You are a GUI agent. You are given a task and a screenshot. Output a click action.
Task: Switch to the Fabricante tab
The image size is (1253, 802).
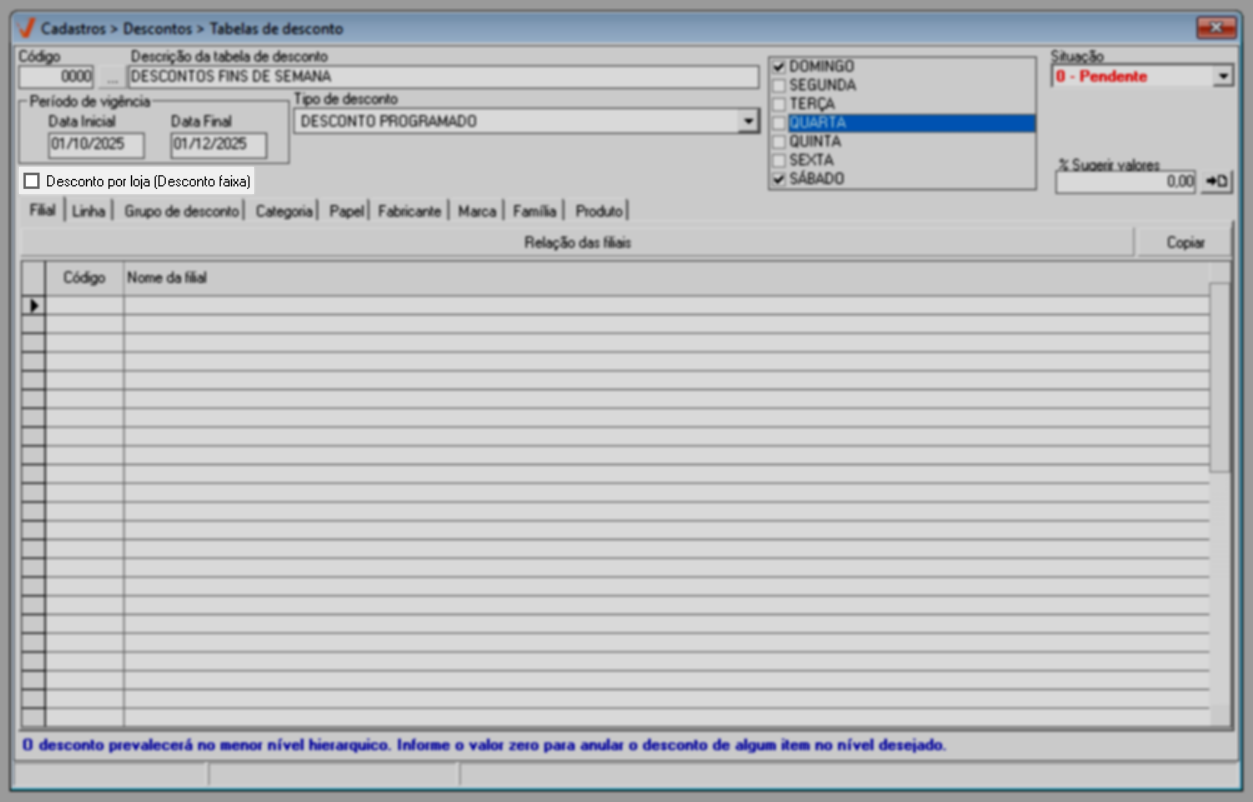[x=409, y=211]
